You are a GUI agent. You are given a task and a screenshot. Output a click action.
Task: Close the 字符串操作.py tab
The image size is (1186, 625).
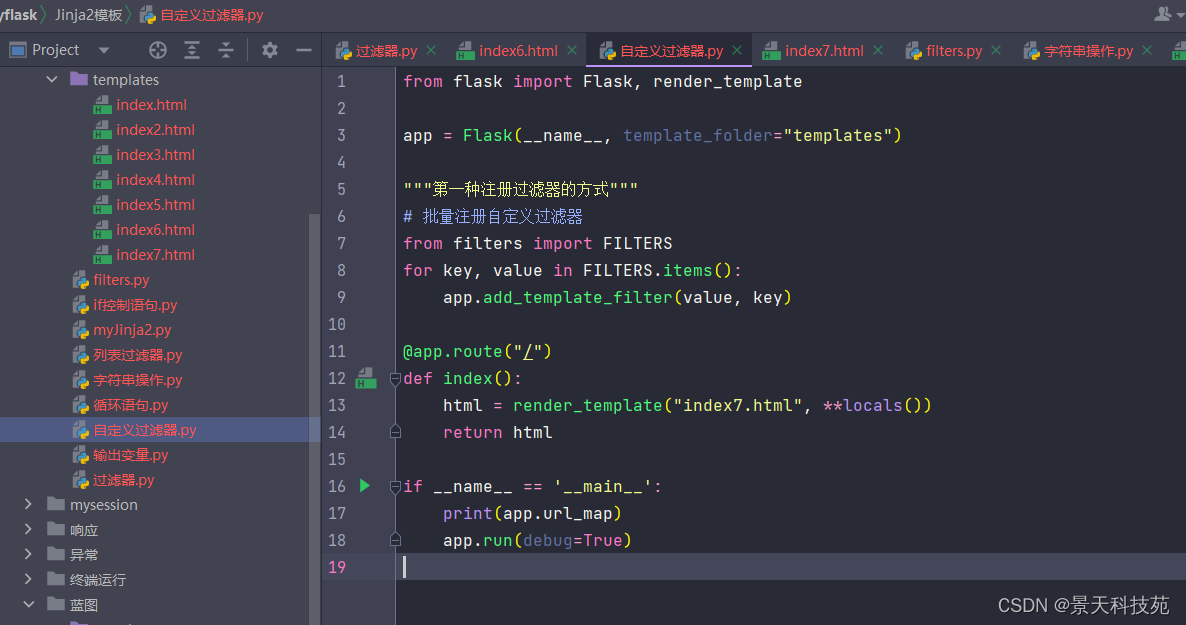[x=1147, y=50]
